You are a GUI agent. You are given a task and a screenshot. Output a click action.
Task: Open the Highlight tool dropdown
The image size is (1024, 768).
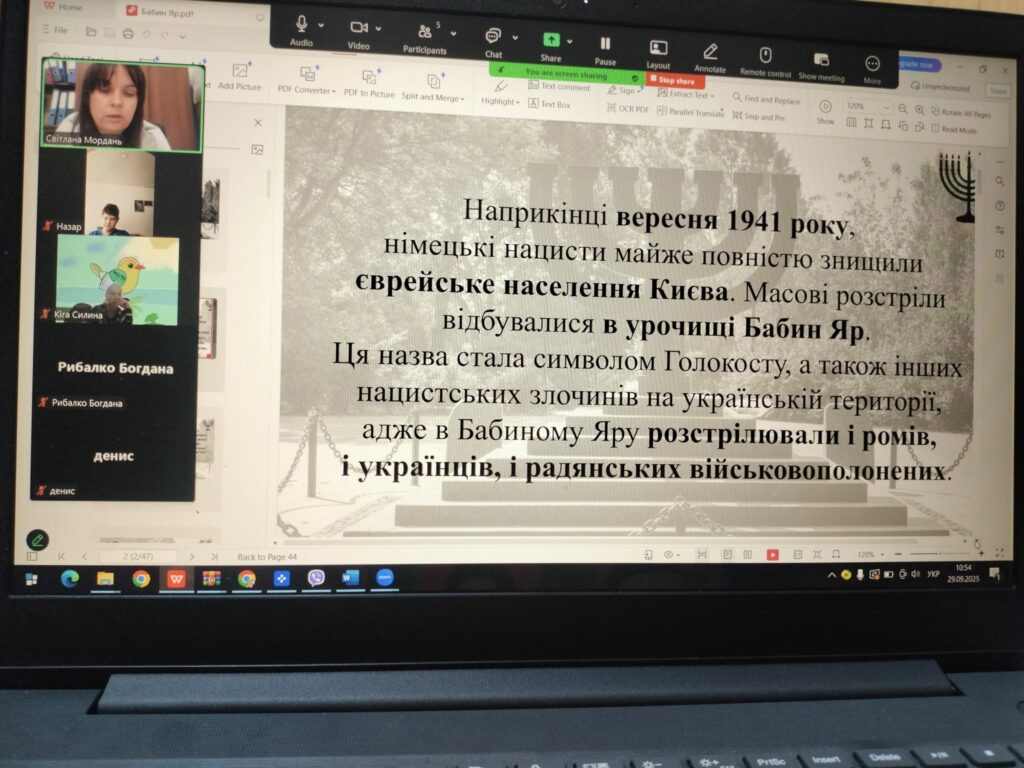coord(500,92)
